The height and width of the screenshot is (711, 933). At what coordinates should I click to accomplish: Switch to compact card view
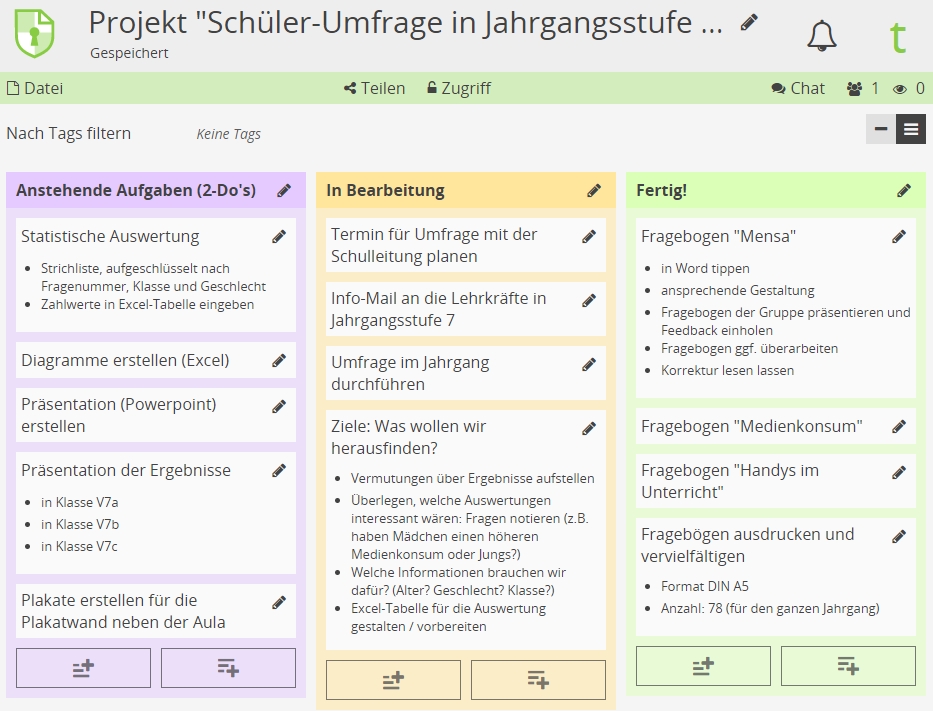pos(881,129)
